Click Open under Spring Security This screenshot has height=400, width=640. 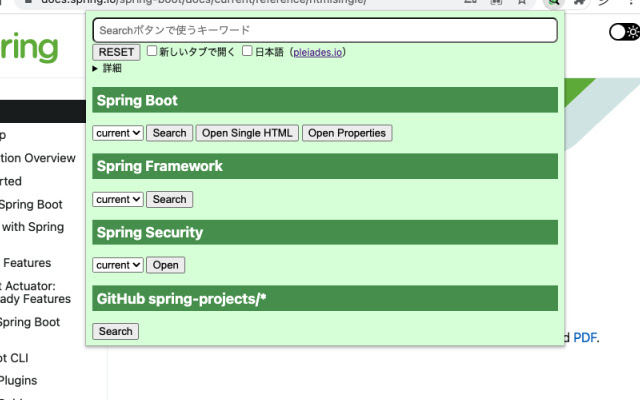pyautogui.click(x=165, y=265)
